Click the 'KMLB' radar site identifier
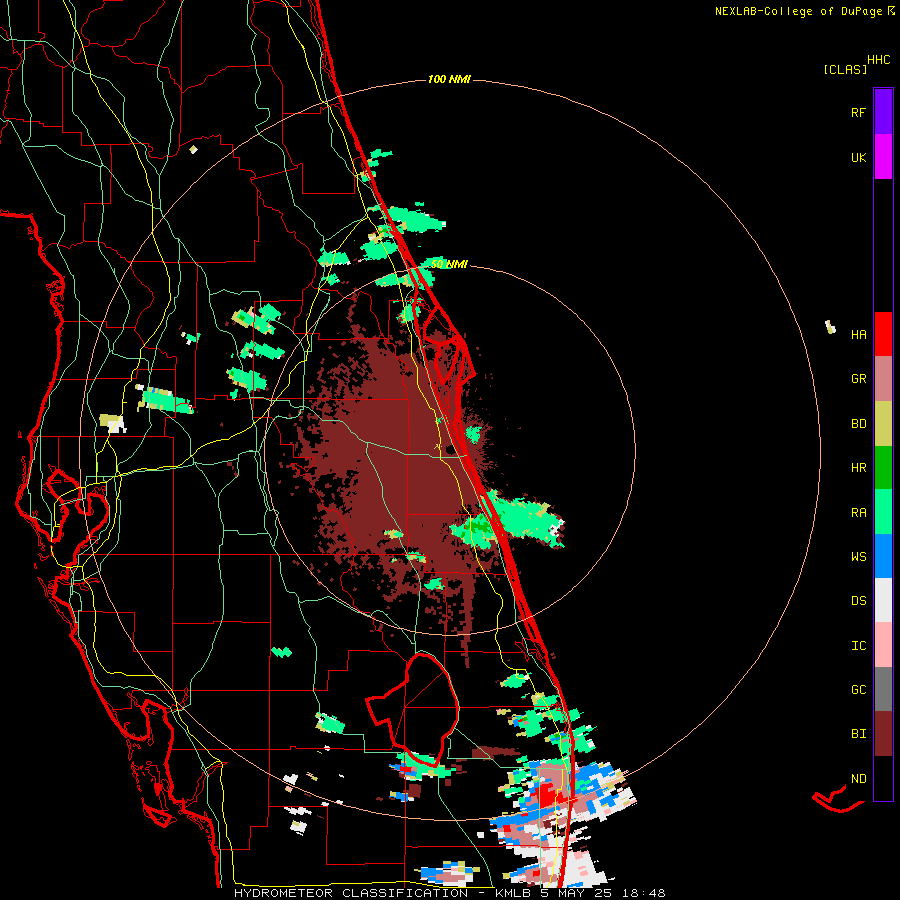 513,893
